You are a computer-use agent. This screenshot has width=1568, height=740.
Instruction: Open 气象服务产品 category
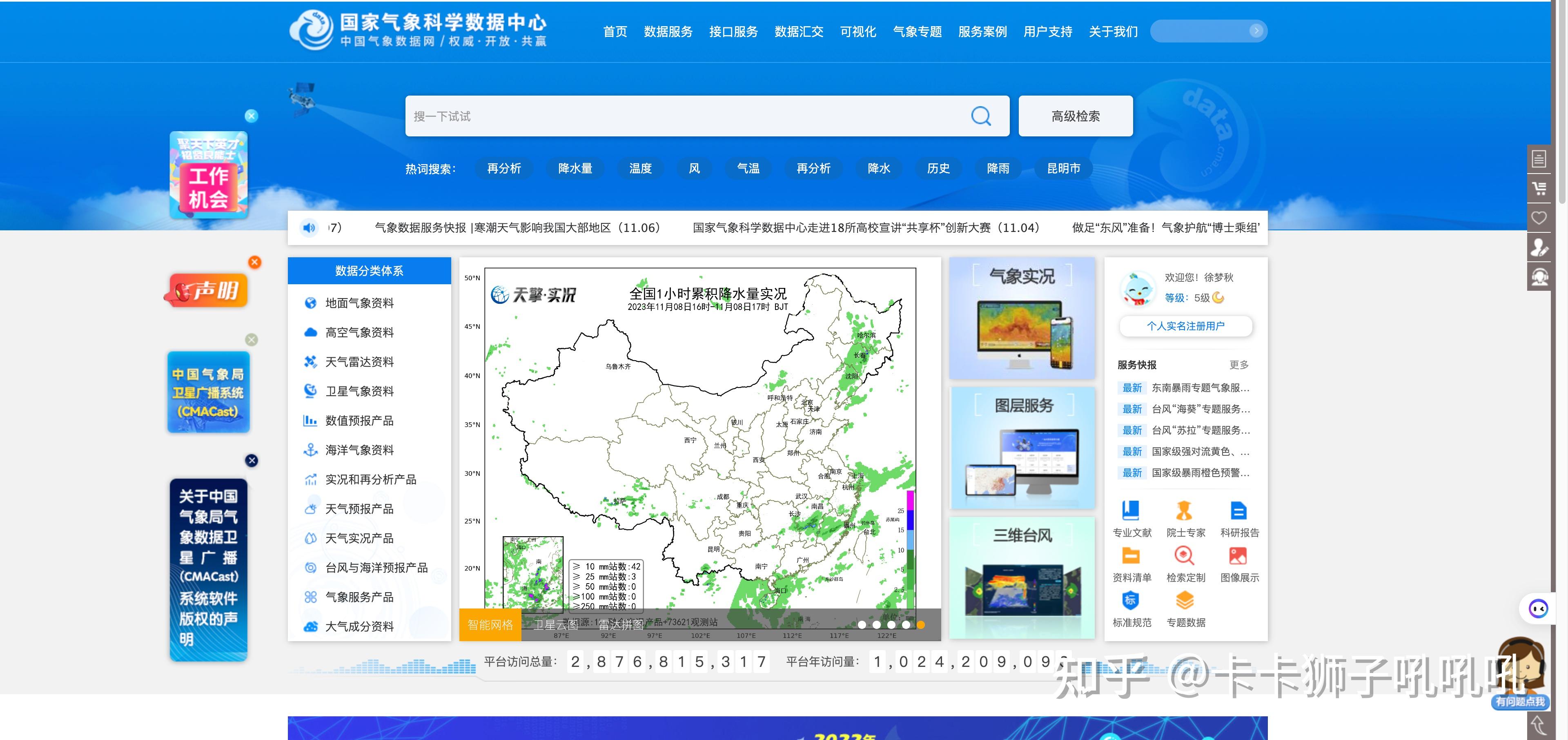coord(359,597)
